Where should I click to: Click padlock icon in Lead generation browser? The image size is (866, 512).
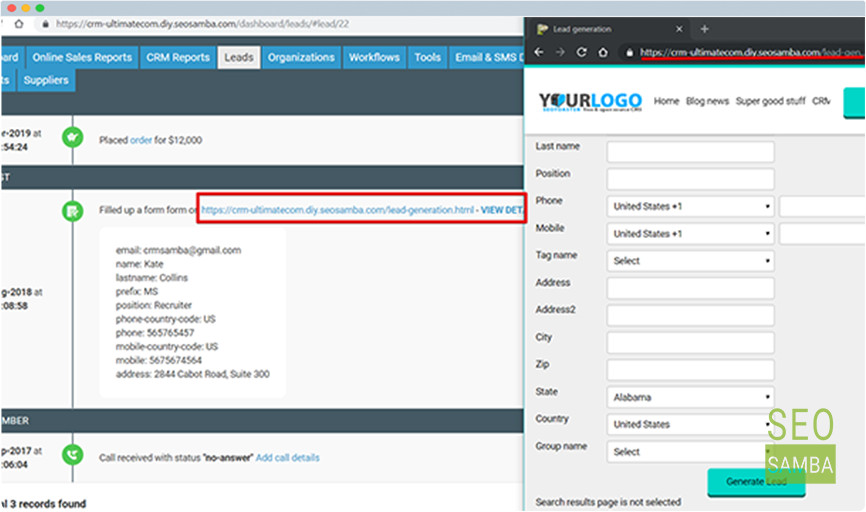(629, 52)
